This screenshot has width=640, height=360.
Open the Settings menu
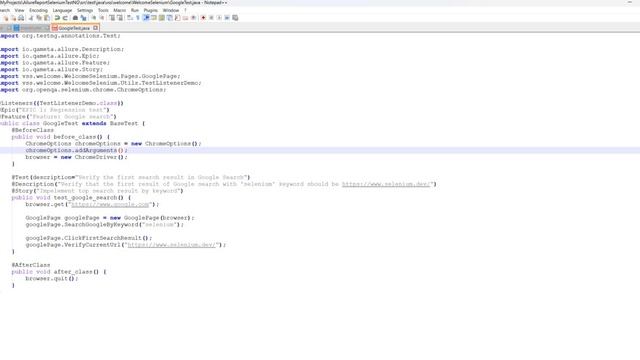[x=85, y=10]
